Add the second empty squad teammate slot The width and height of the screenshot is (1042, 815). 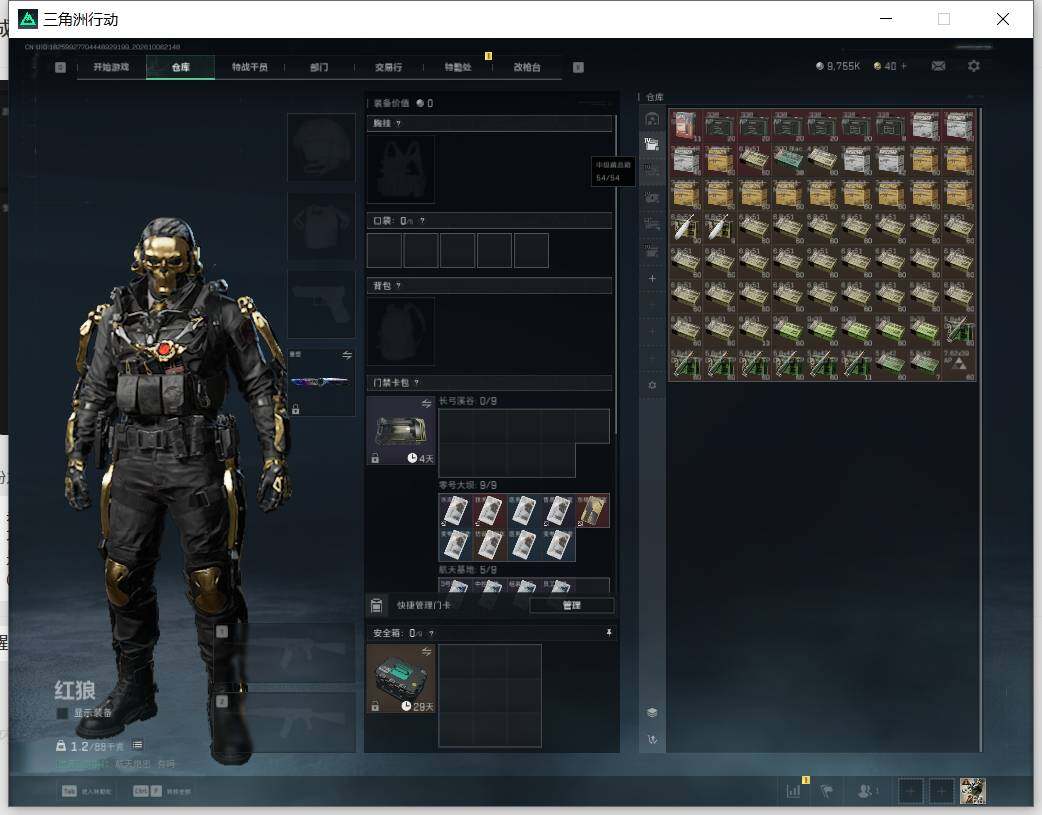(941, 791)
